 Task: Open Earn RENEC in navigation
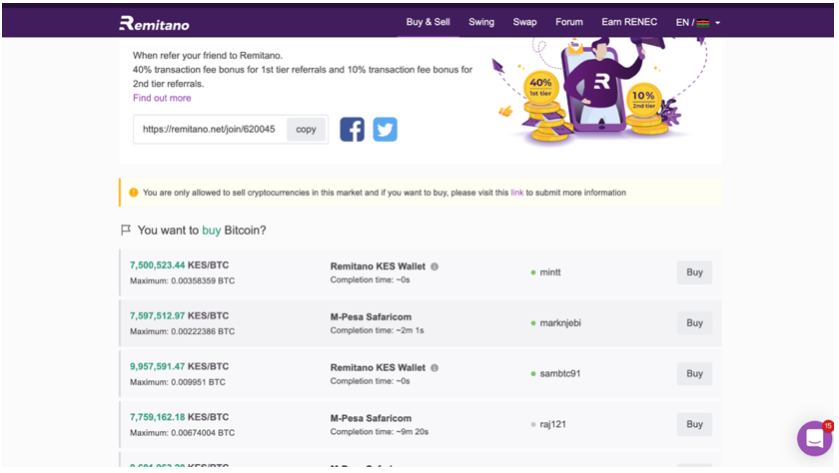(x=629, y=22)
